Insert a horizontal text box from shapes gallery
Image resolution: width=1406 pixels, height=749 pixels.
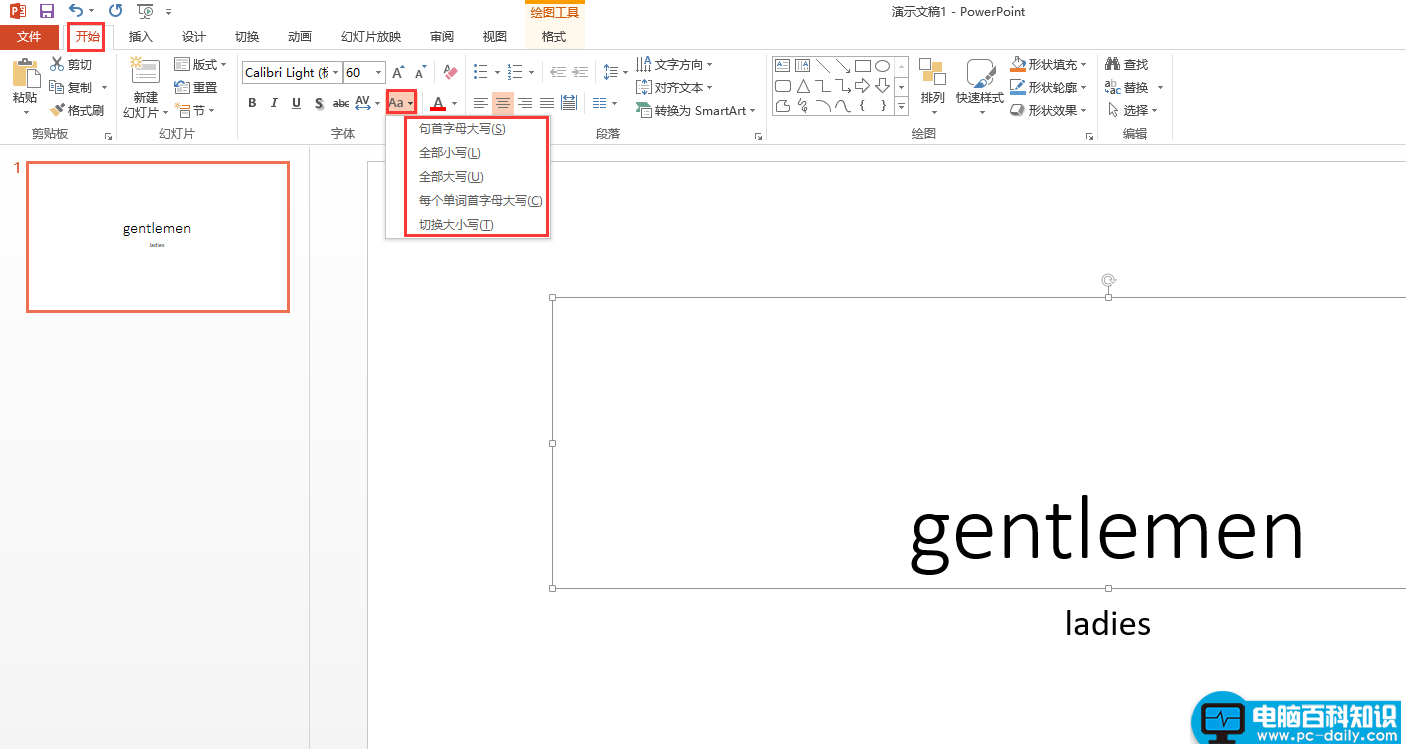point(783,66)
